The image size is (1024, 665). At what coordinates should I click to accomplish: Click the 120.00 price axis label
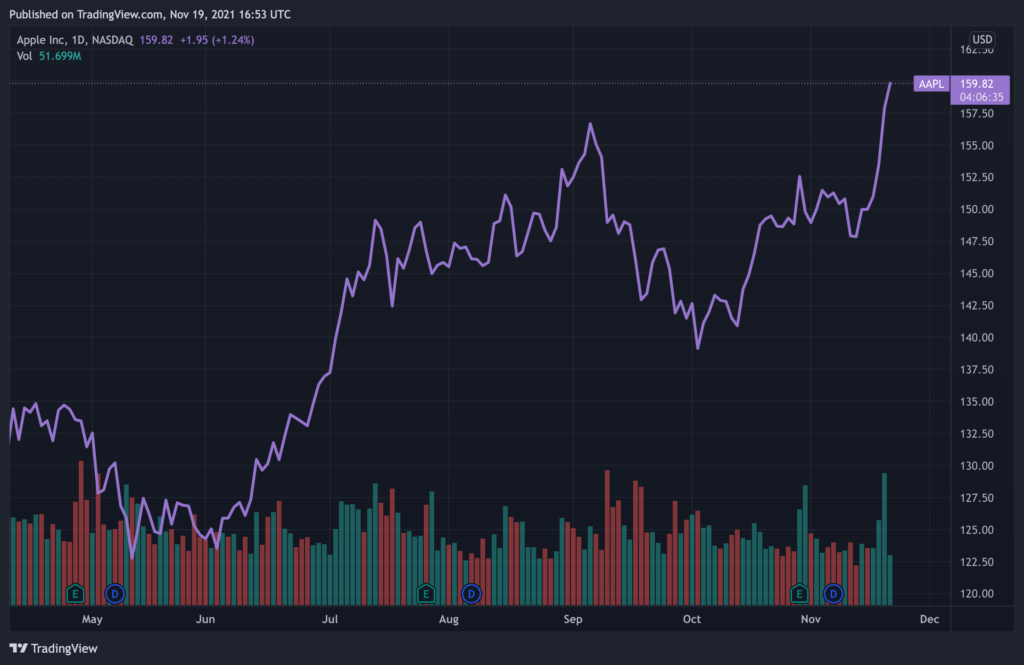tap(976, 594)
